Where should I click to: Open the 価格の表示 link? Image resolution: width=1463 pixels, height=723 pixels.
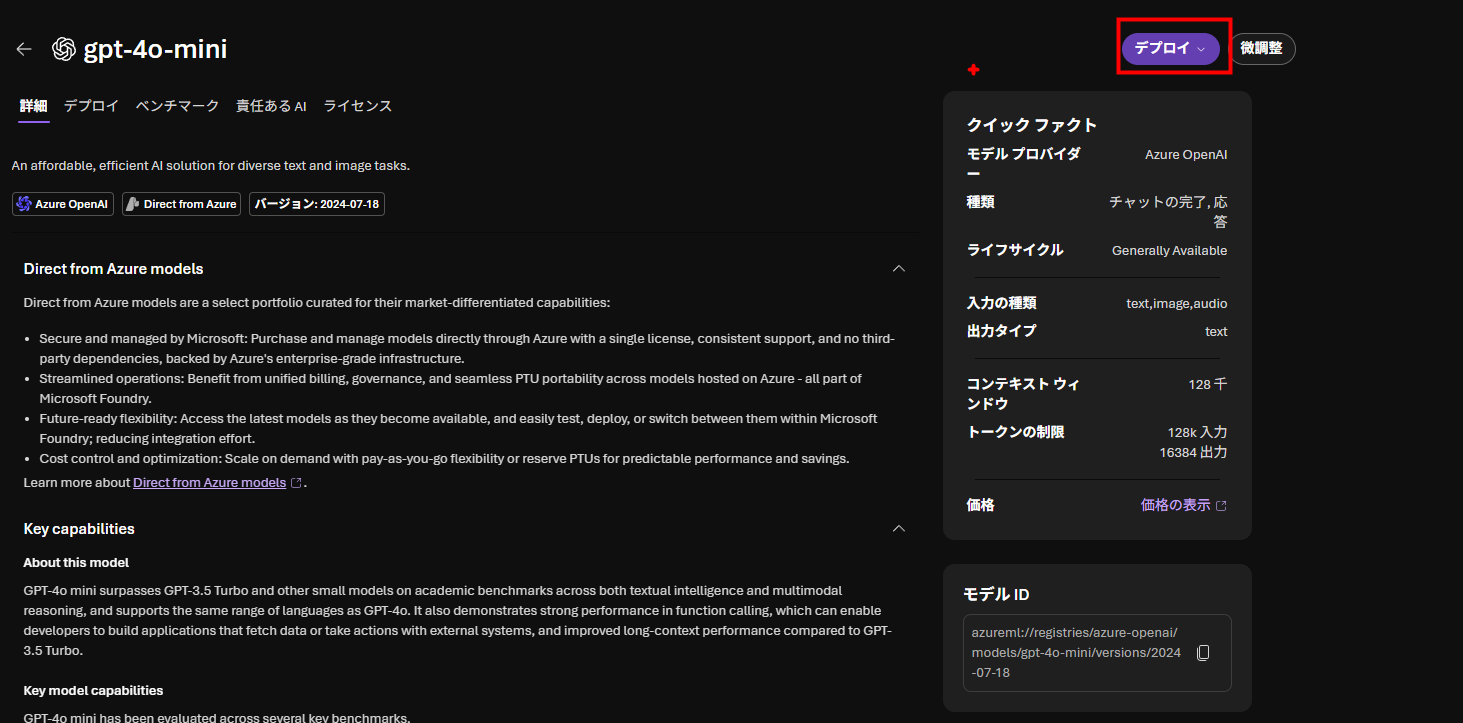point(1175,506)
